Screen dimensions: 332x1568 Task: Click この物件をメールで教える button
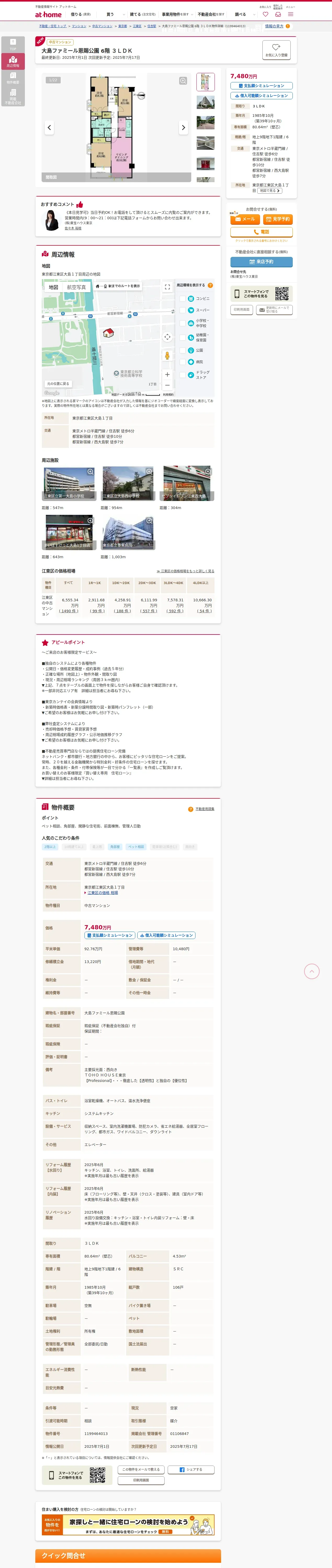[141, 1469]
